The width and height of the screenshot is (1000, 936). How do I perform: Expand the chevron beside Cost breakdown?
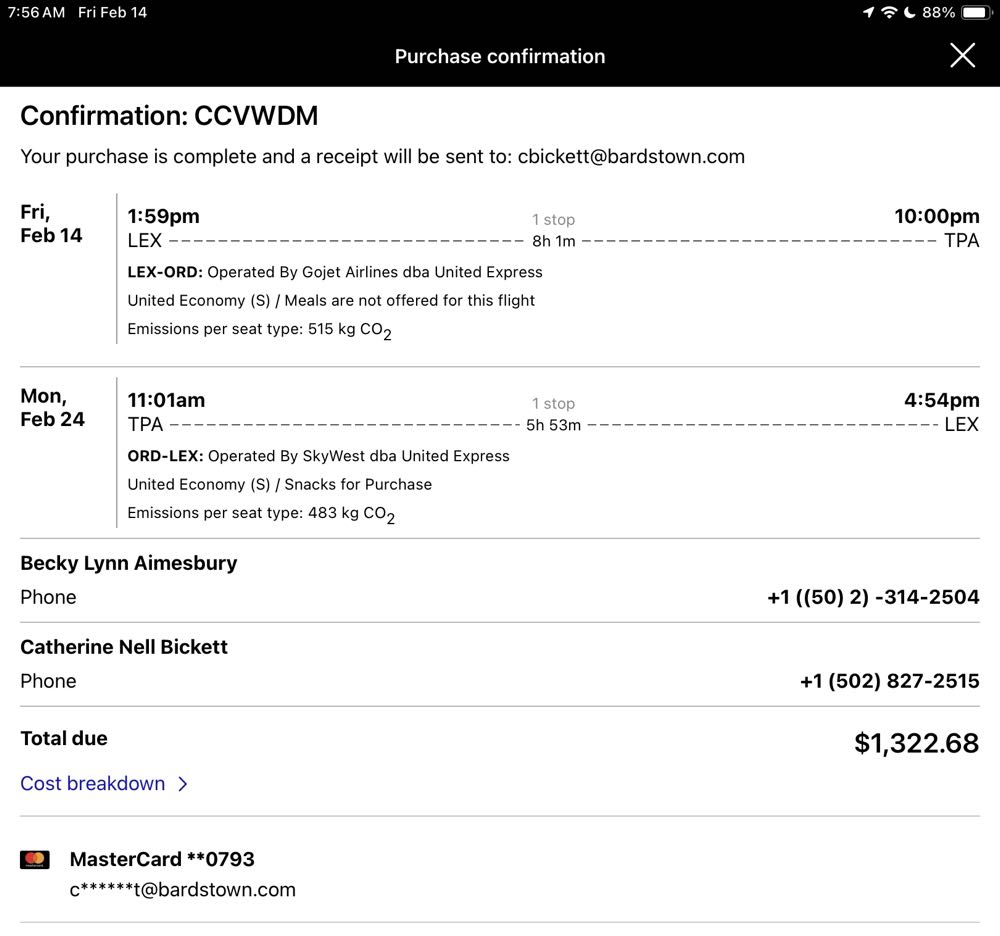click(x=183, y=784)
